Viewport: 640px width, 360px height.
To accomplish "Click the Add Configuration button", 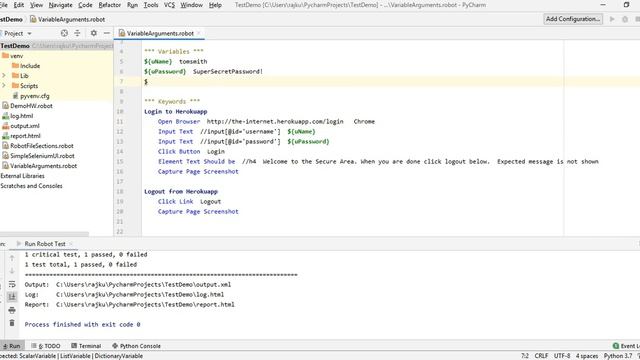I will [573, 19].
